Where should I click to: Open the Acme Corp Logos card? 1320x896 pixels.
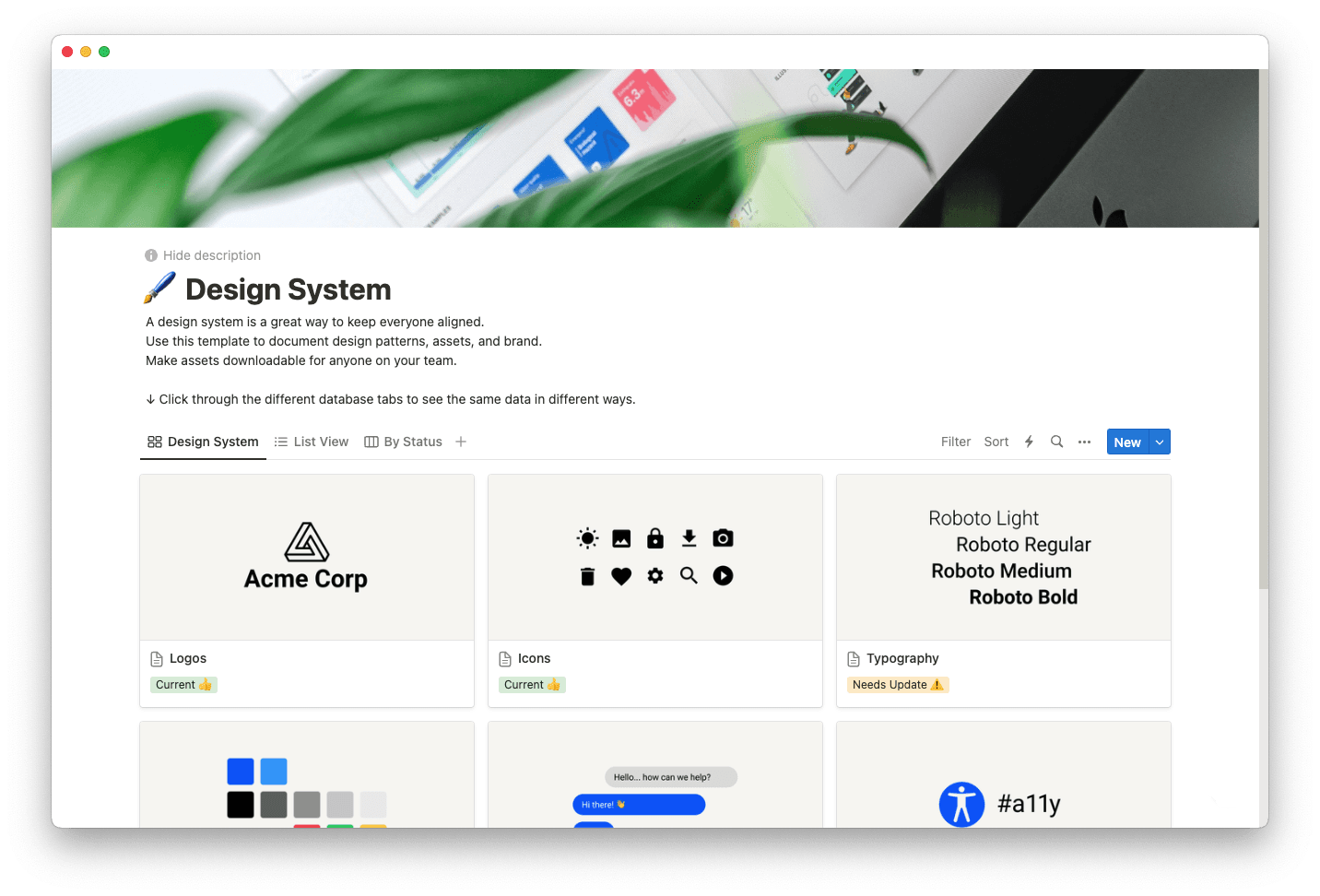(x=306, y=557)
